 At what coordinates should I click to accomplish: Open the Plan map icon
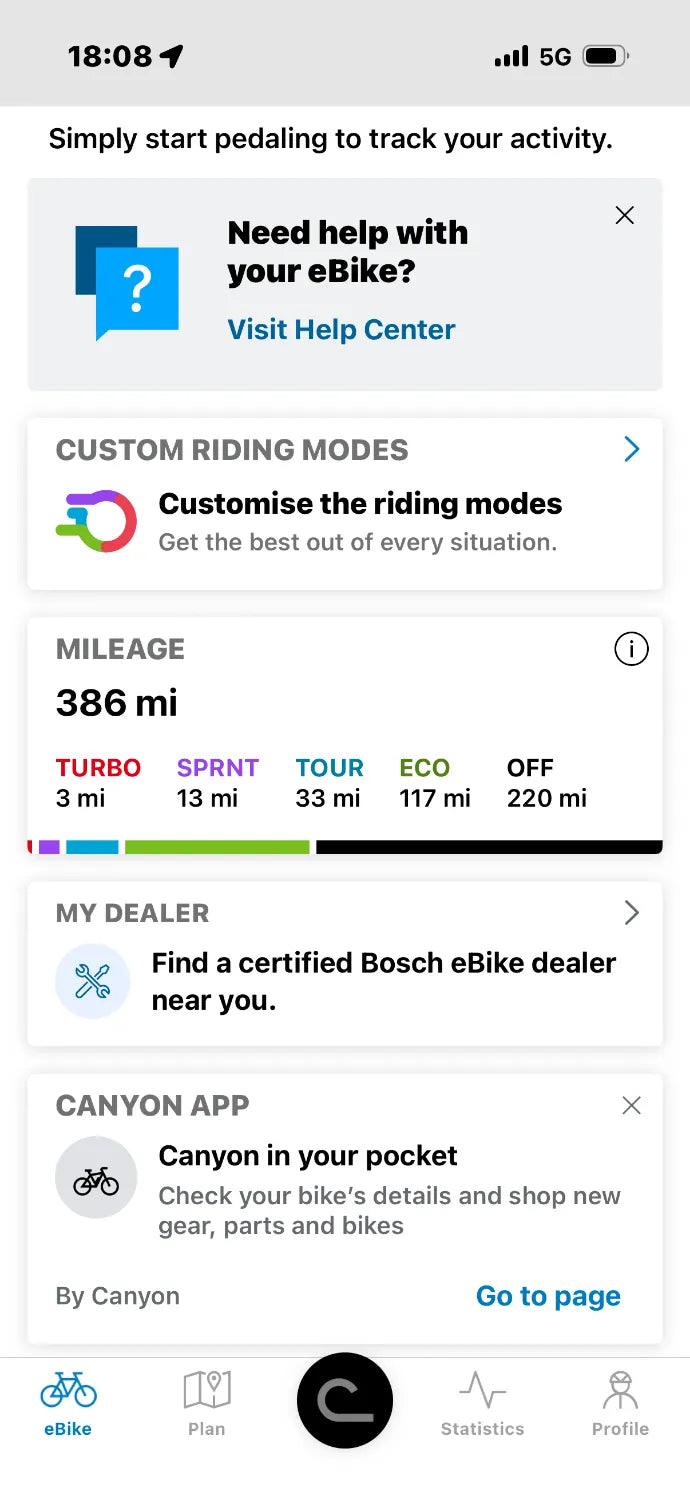point(207,1389)
